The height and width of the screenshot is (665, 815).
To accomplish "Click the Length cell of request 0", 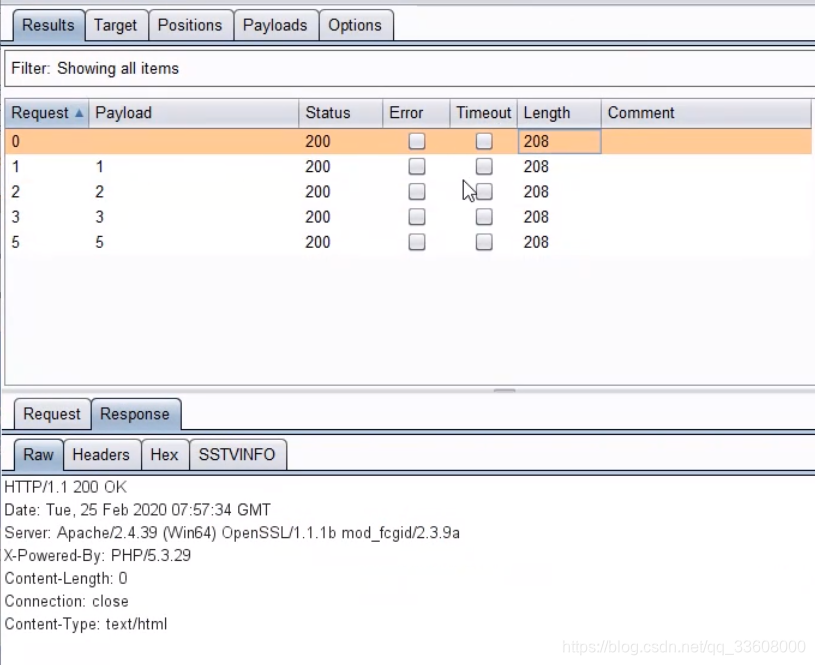I will tap(559, 141).
